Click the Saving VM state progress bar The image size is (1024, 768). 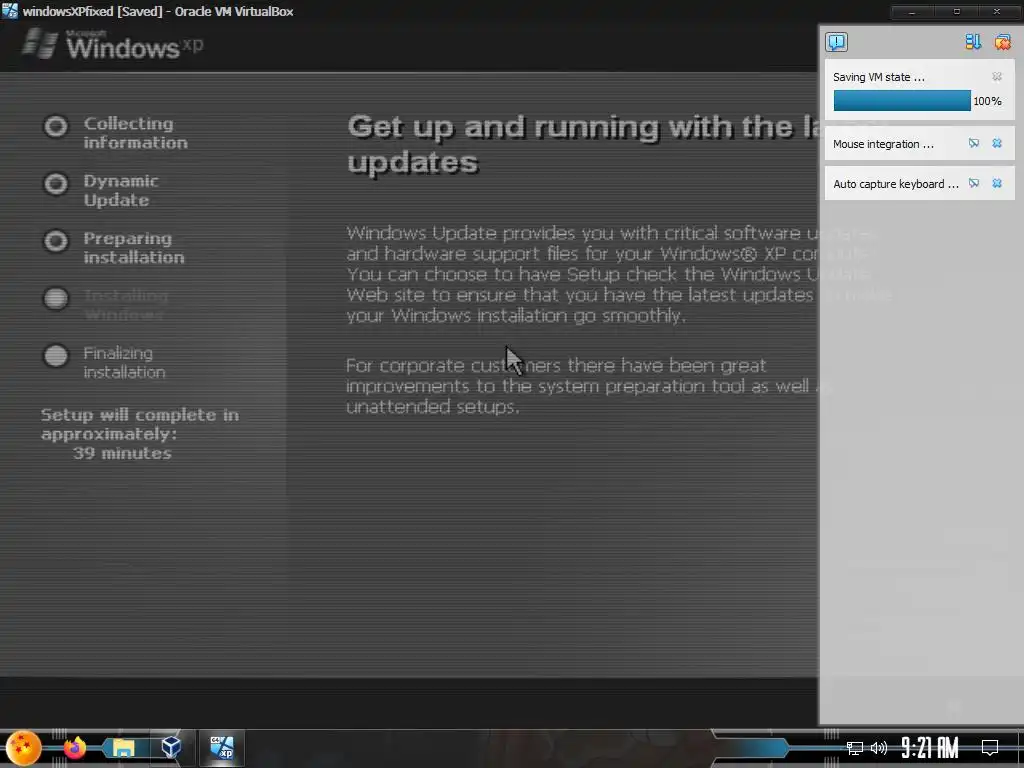click(902, 101)
